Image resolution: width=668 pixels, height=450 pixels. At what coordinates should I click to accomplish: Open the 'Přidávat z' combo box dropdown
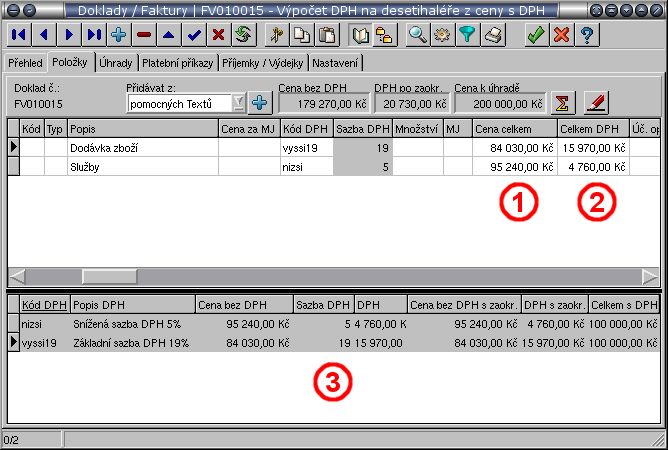[238, 102]
